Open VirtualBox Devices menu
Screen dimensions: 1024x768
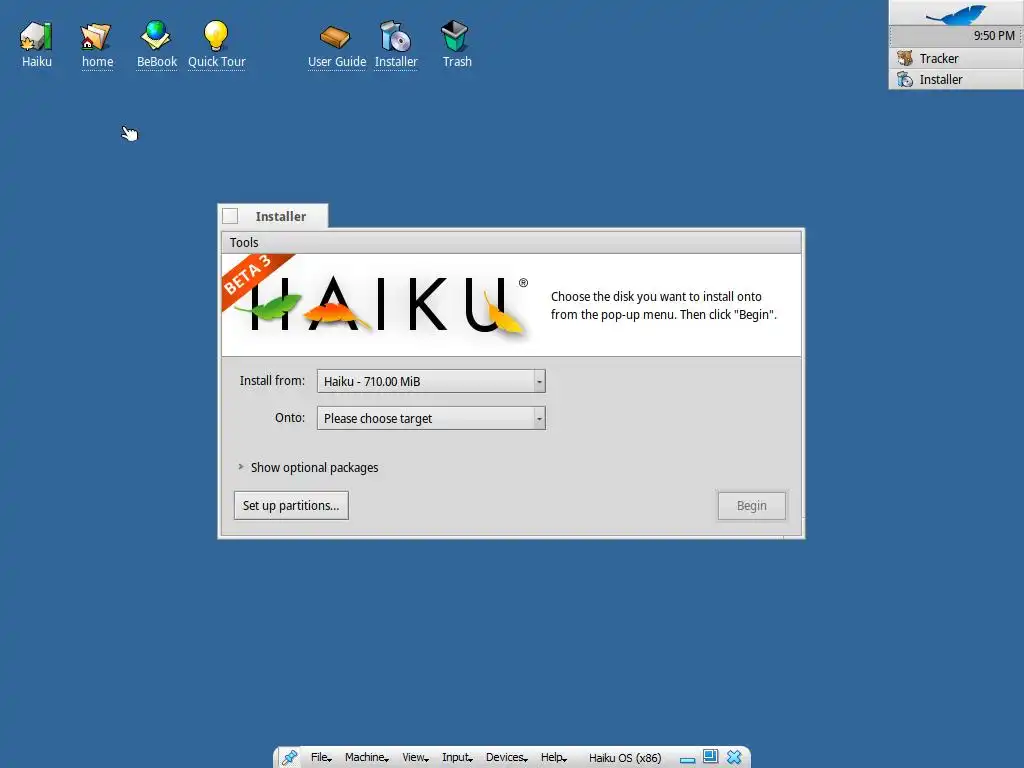[x=506, y=758]
